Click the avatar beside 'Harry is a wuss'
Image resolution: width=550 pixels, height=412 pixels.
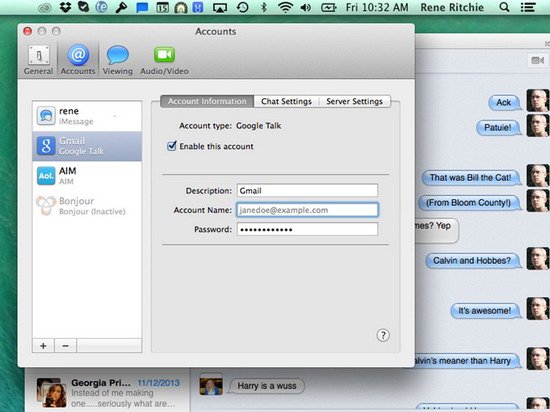point(211,385)
